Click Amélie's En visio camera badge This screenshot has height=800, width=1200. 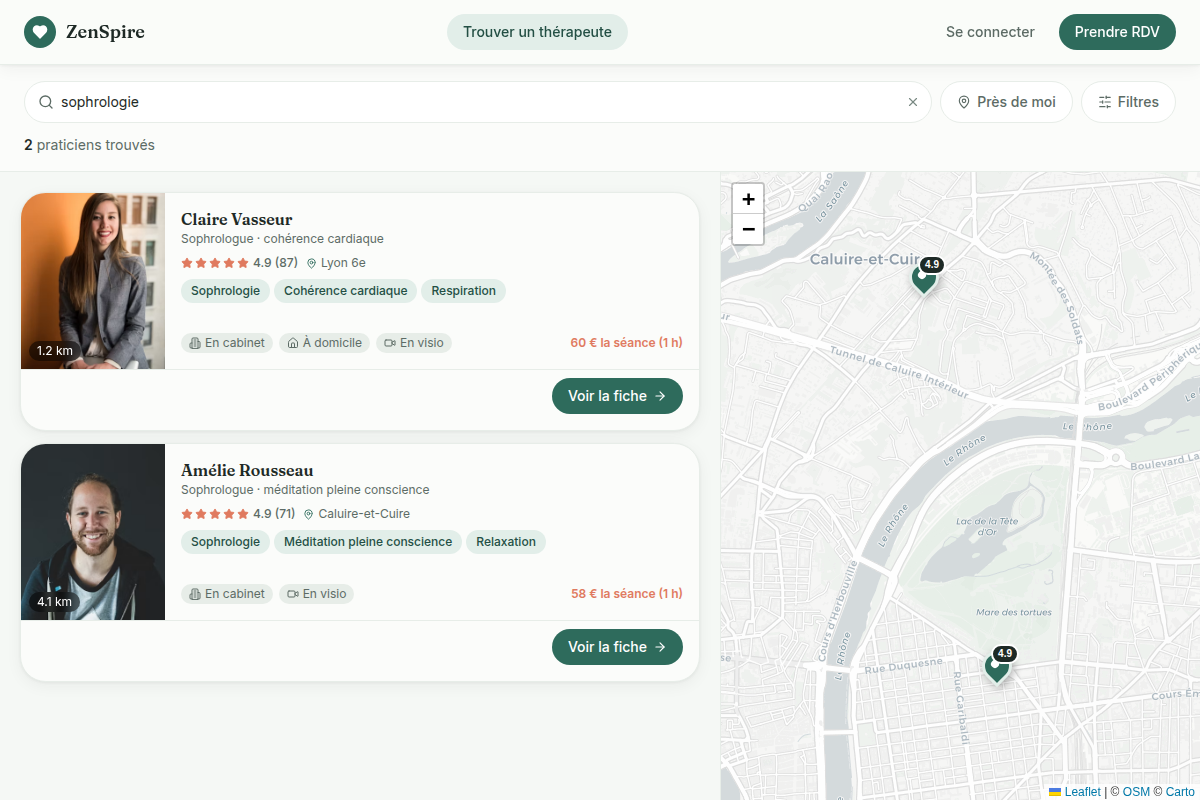click(317, 594)
